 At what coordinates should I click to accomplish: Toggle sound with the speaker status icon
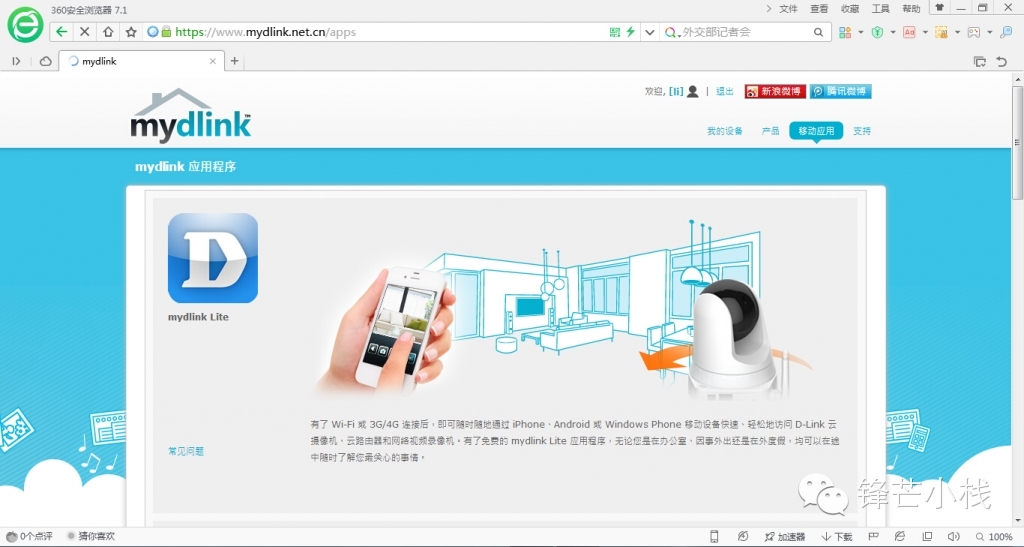pyautogui.click(x=953, y=537)
